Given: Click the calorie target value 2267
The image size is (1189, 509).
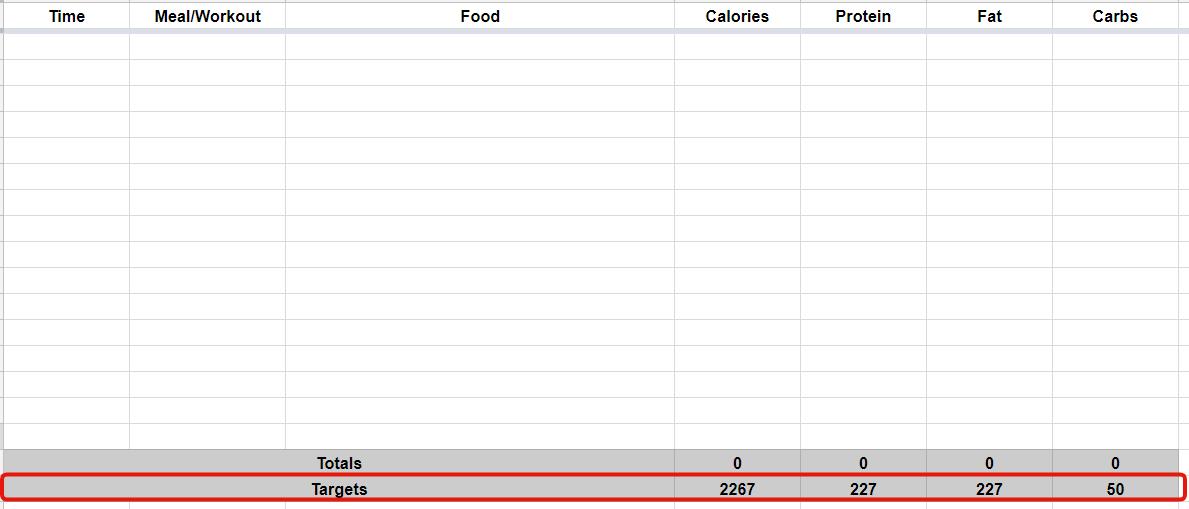Looking at the screenshot, I should [737, 489].
